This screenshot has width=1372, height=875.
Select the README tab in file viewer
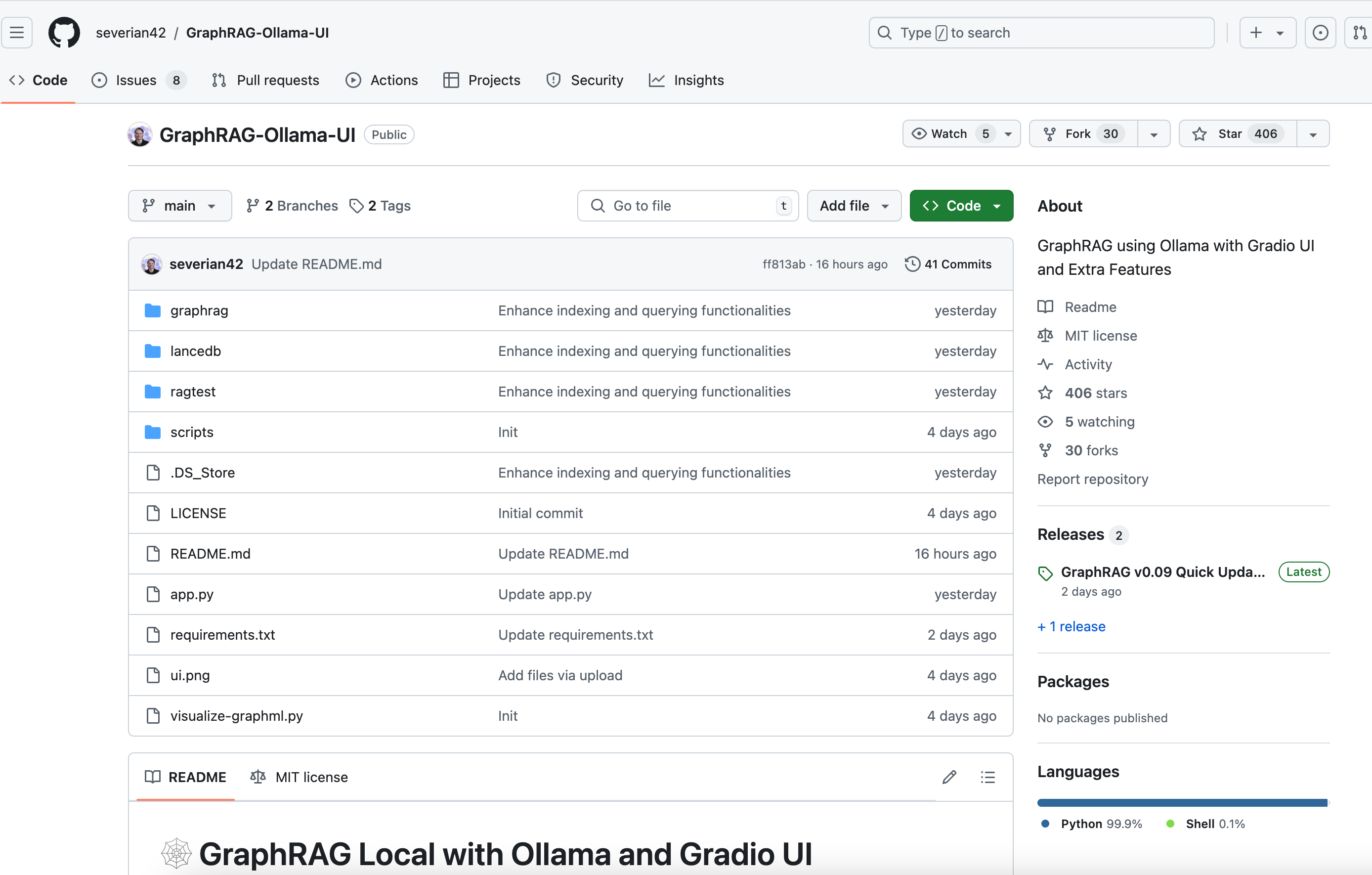185,777
